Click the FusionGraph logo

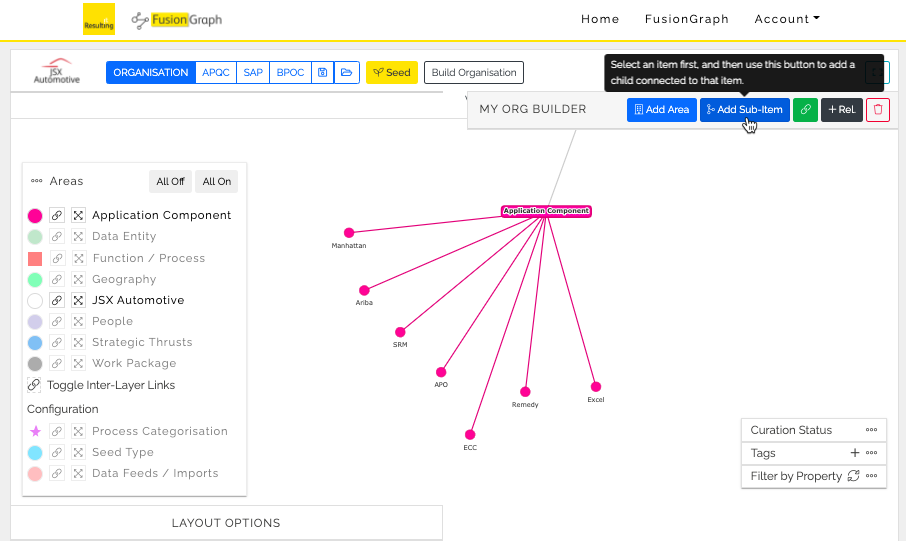click(177, 20)
